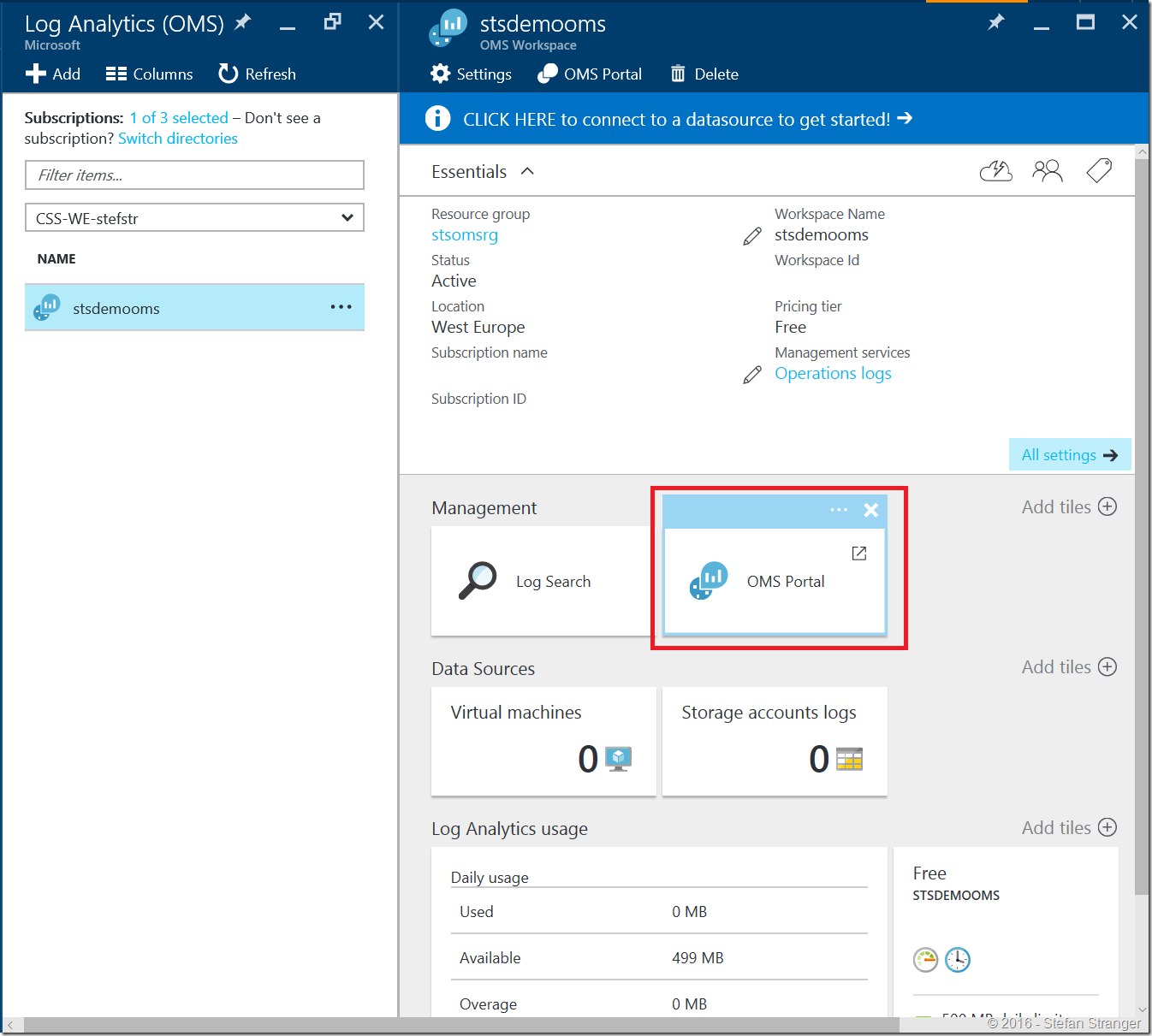Viewport: 1152px width, 1036px height.
Task: Open the OMS Portal tile ellipsis menu
Action: (x=839, y=510)
